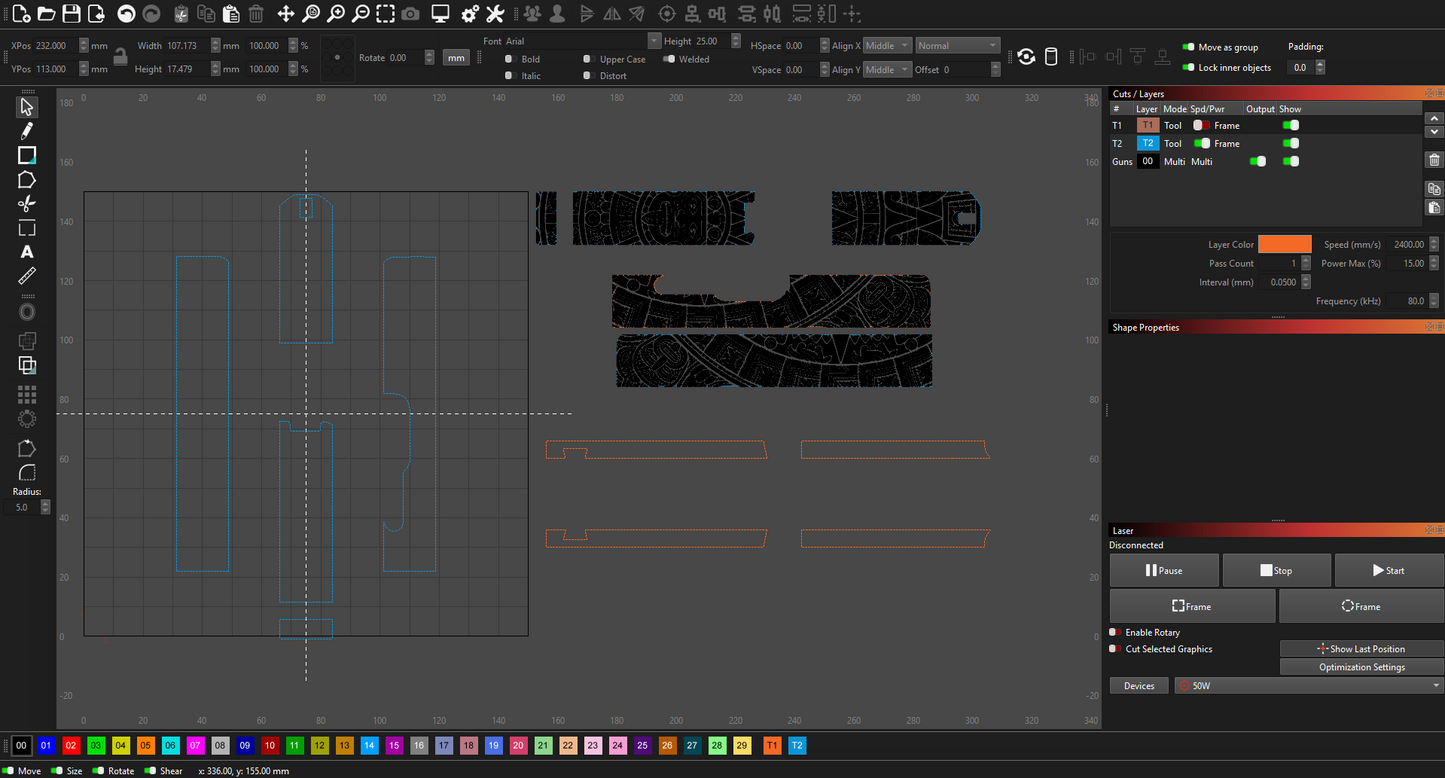Select the Rectangle drawing tool
The width and height of the screenshot is (1445, 778).
coord(27,155)
